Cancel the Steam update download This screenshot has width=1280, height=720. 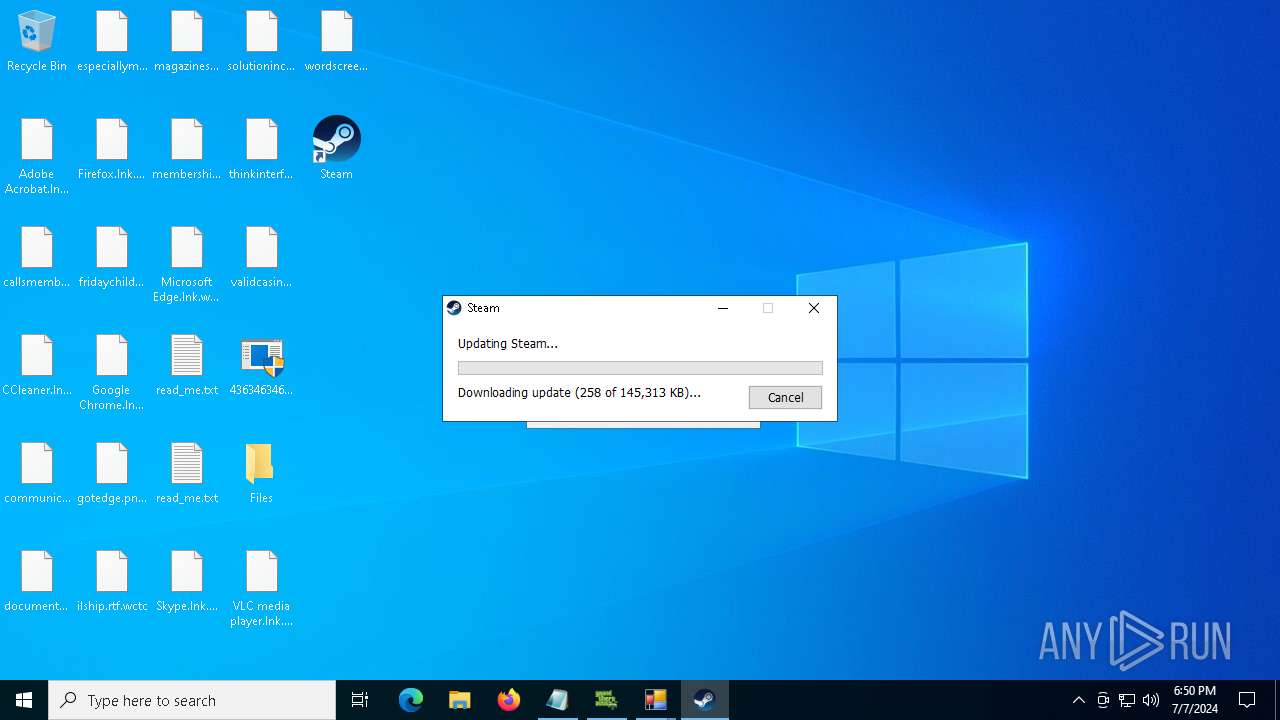click(785, 397)
